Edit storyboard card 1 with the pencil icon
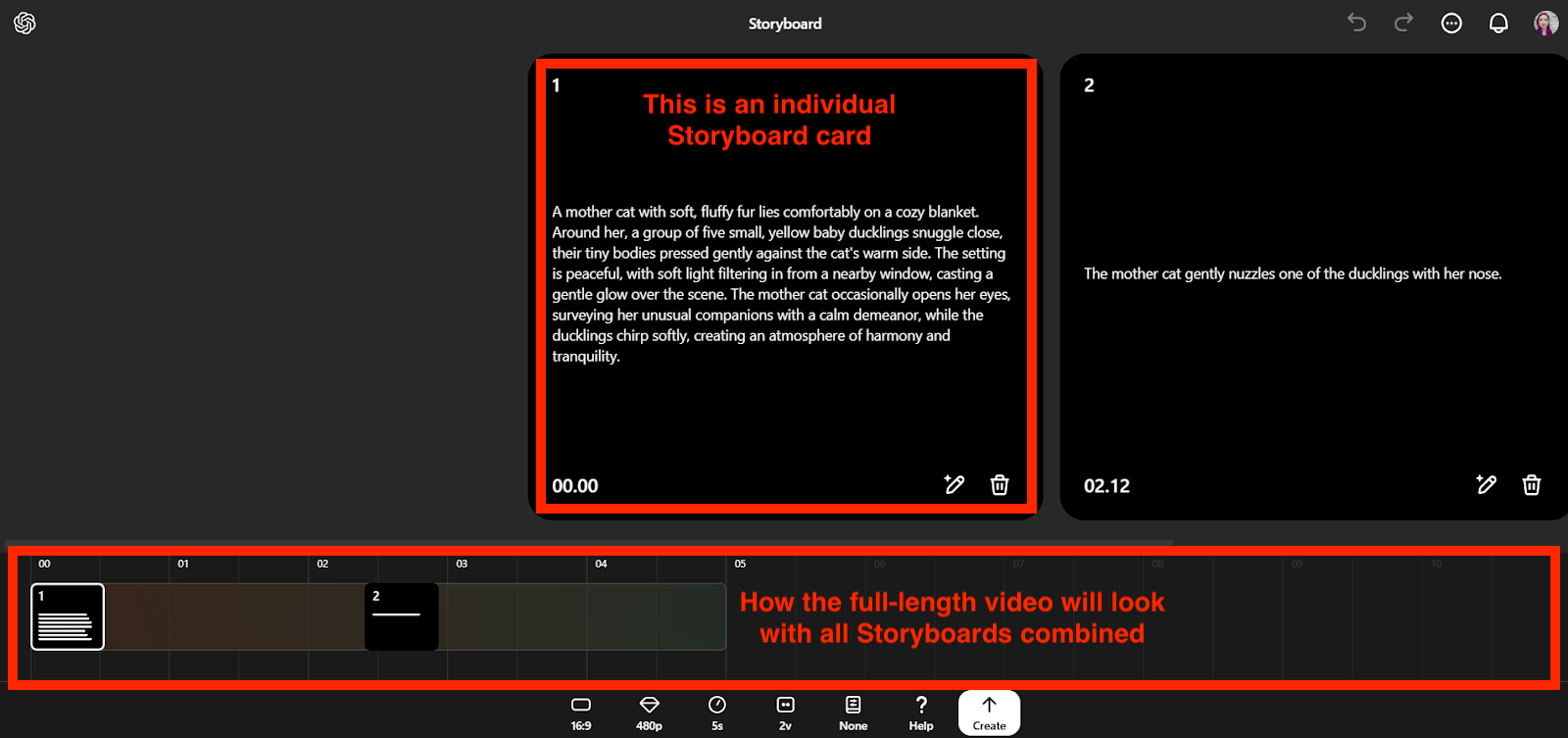The width and height of the screenshot is (1568, 738). pos(954,484)
